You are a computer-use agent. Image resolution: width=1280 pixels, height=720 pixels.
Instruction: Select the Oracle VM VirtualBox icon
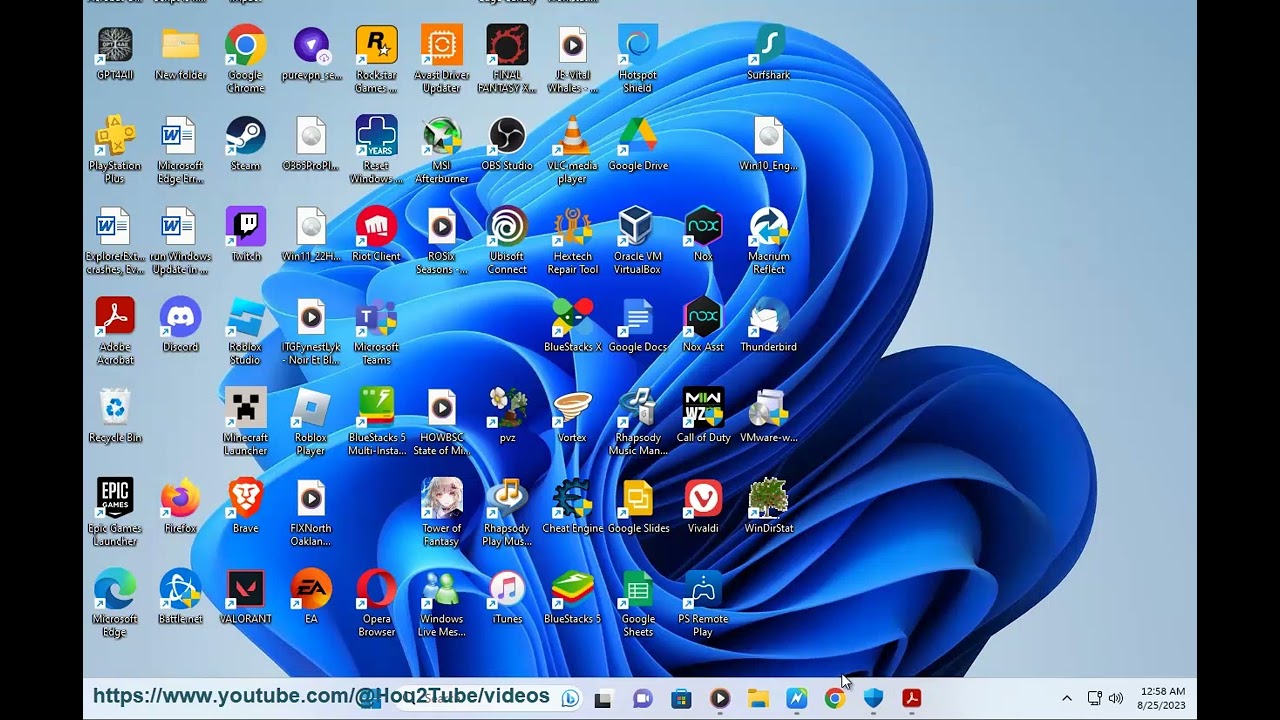[x=638, y=226]
